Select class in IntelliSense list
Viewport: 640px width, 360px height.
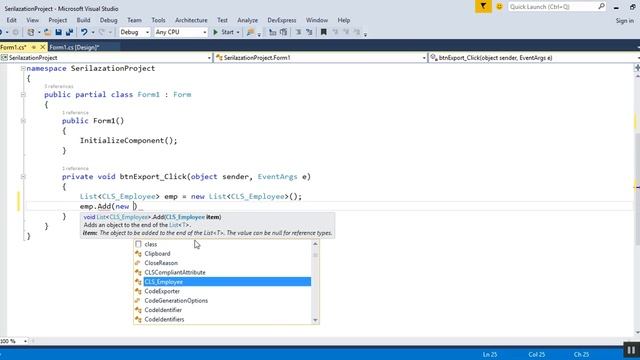coord(222,244)
